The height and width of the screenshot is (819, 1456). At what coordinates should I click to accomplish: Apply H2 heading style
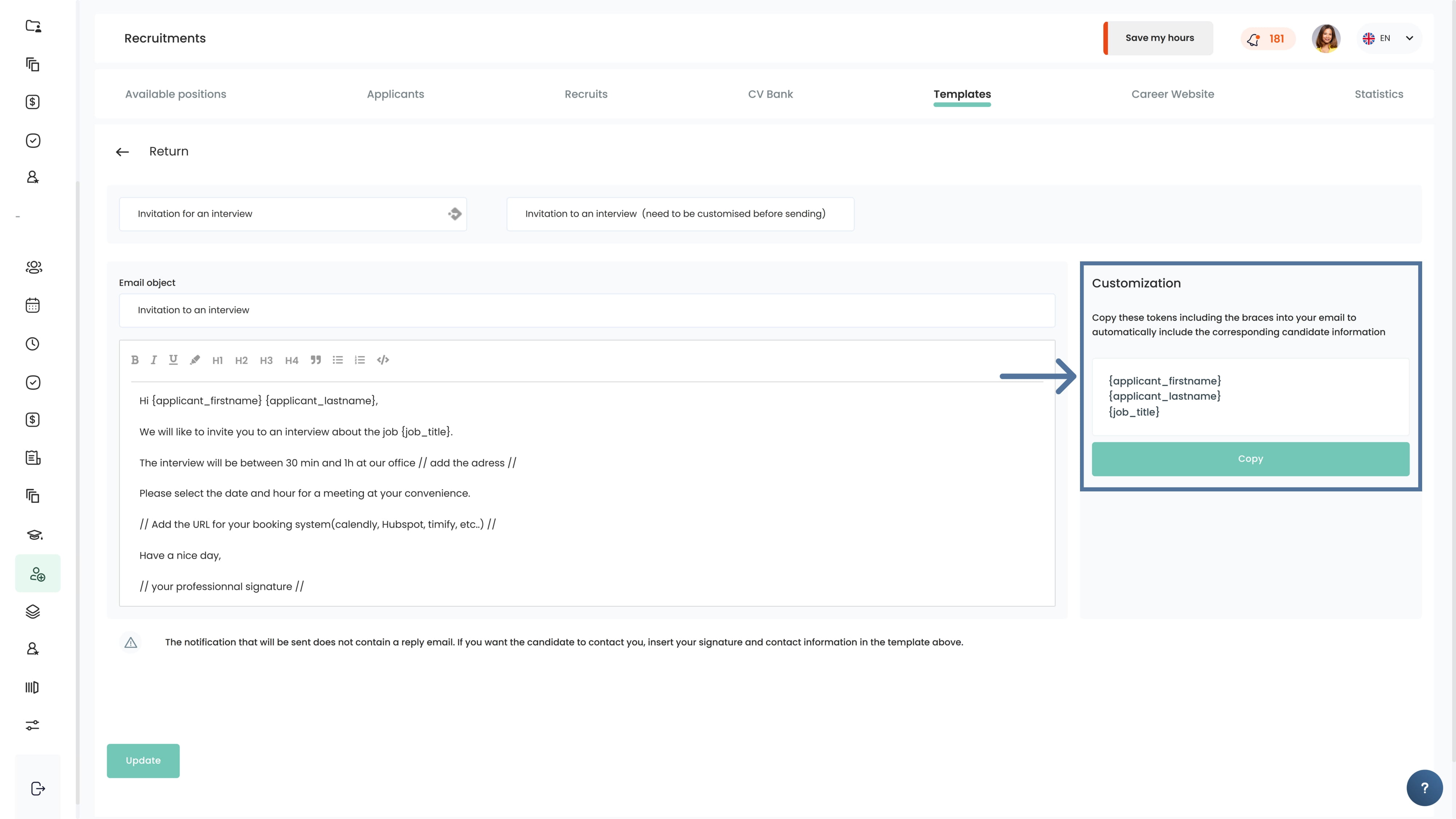(x=241, y=361)
